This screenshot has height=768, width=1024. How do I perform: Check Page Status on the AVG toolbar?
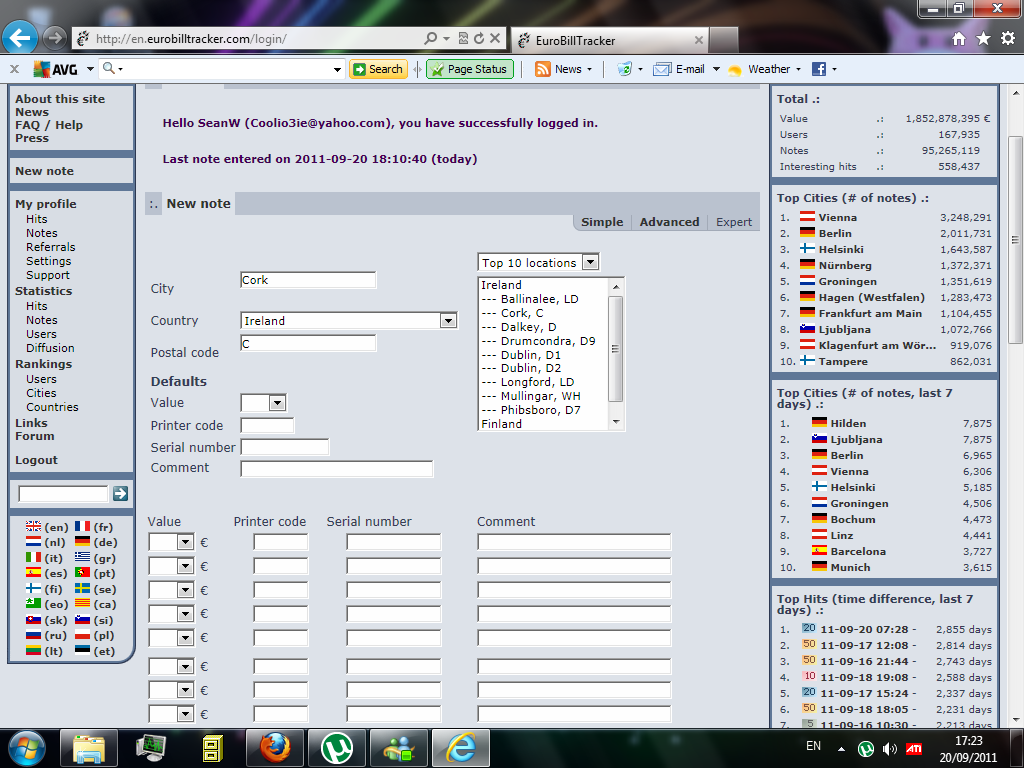pos(469,69)
